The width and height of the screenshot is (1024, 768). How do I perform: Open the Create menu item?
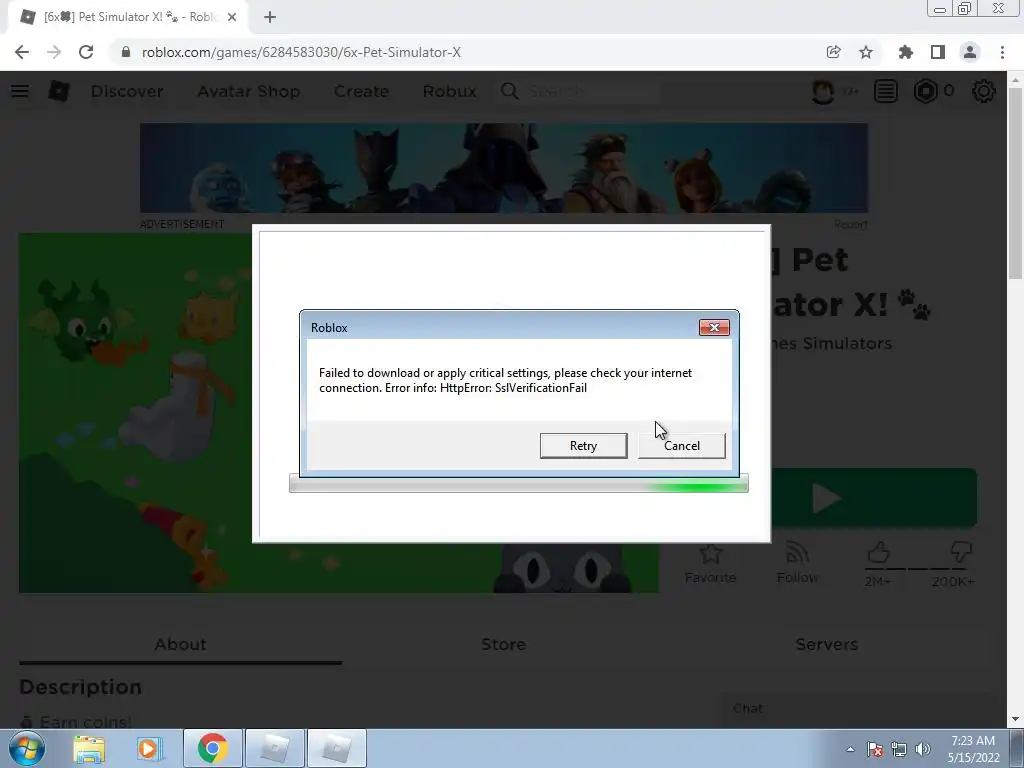point(361,91)
